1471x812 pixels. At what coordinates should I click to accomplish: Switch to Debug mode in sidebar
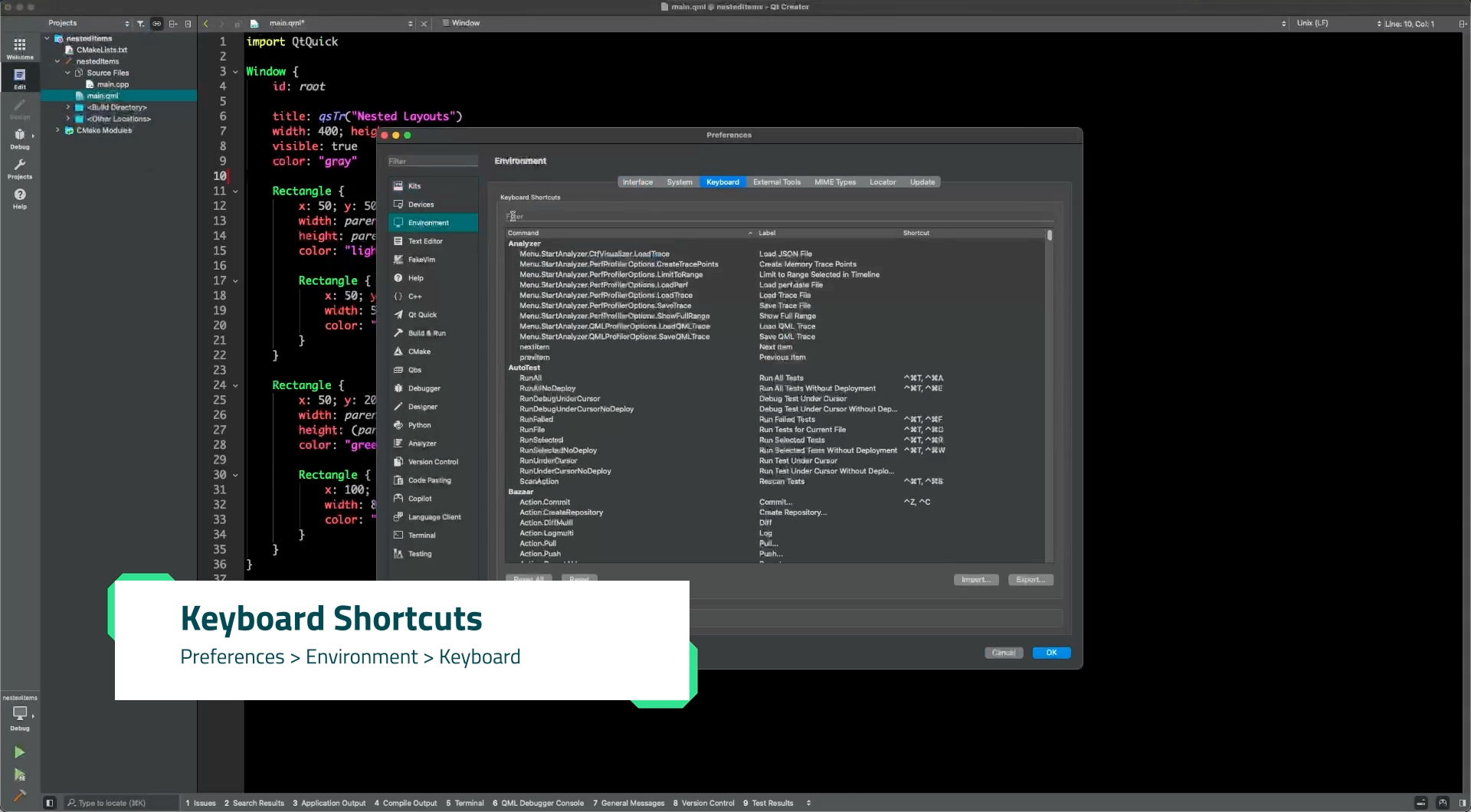tap(20, 139)
